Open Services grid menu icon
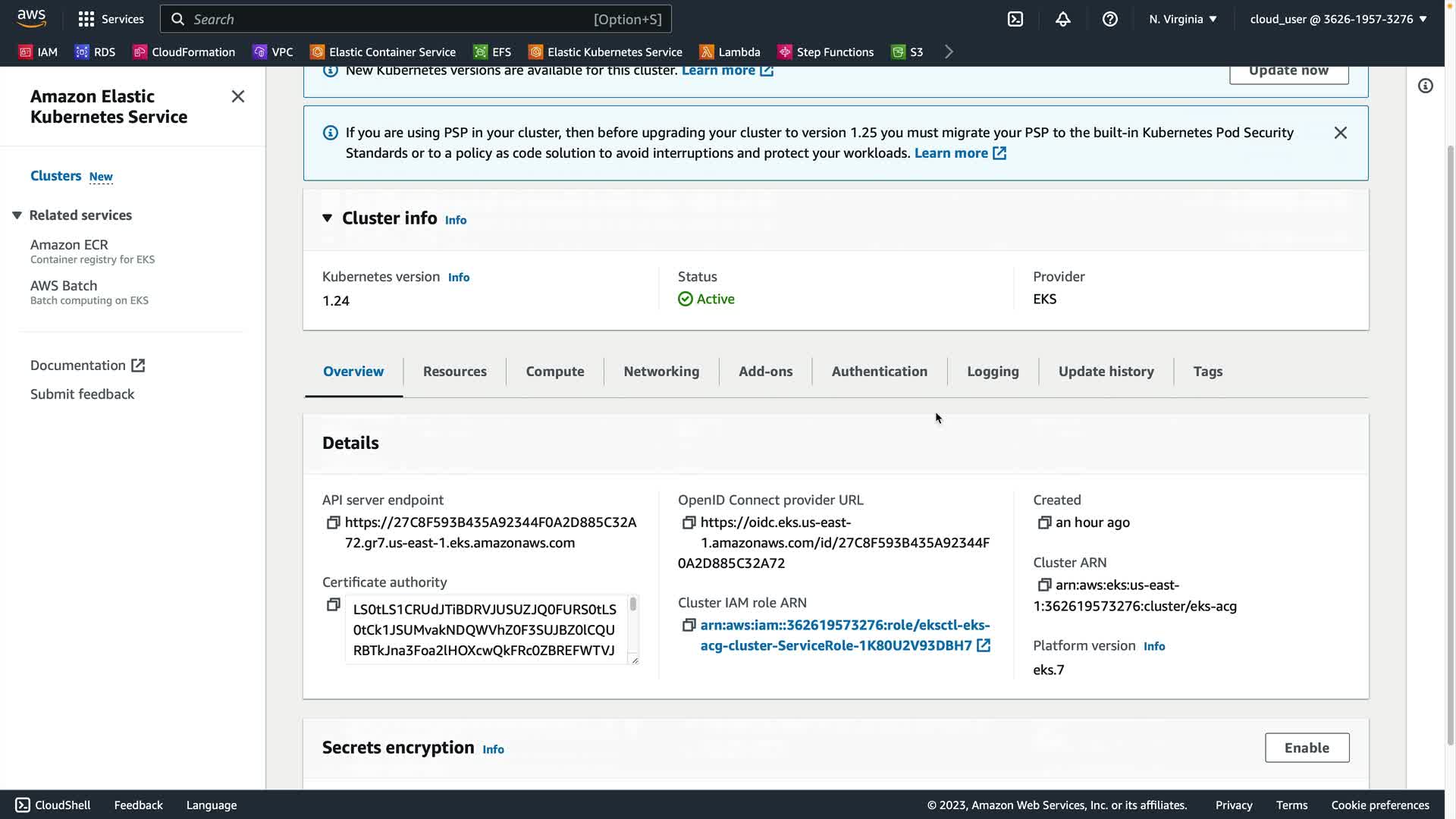Screen dimensions: 1456x819 pyautogui.click(x=86, y=19)
